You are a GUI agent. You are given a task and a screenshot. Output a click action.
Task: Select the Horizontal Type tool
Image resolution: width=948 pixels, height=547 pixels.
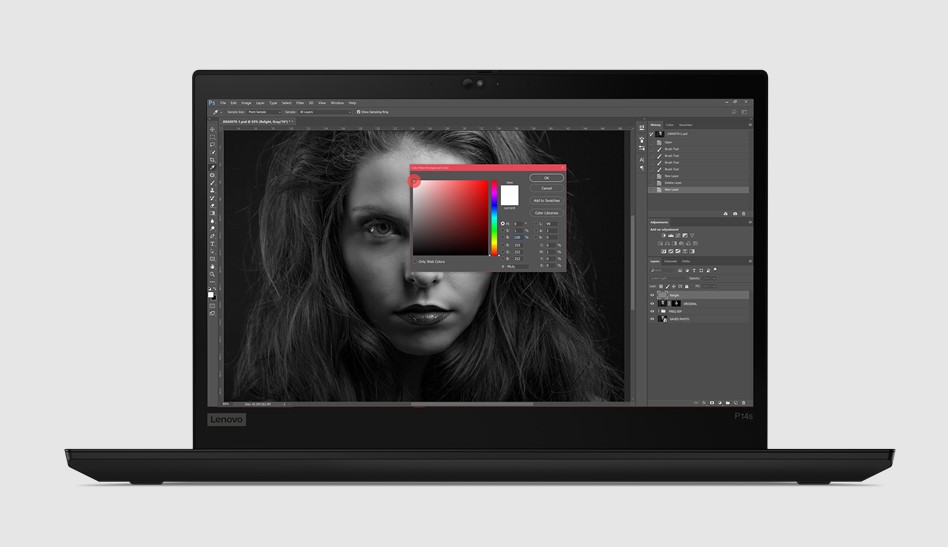tap(212, 243)
